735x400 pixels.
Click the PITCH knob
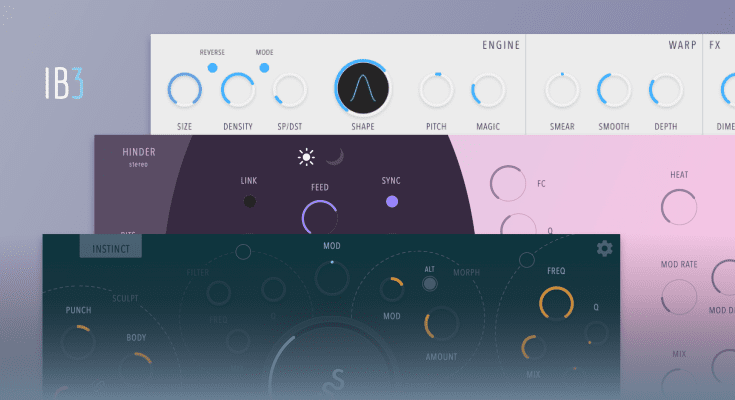[436, 91]
